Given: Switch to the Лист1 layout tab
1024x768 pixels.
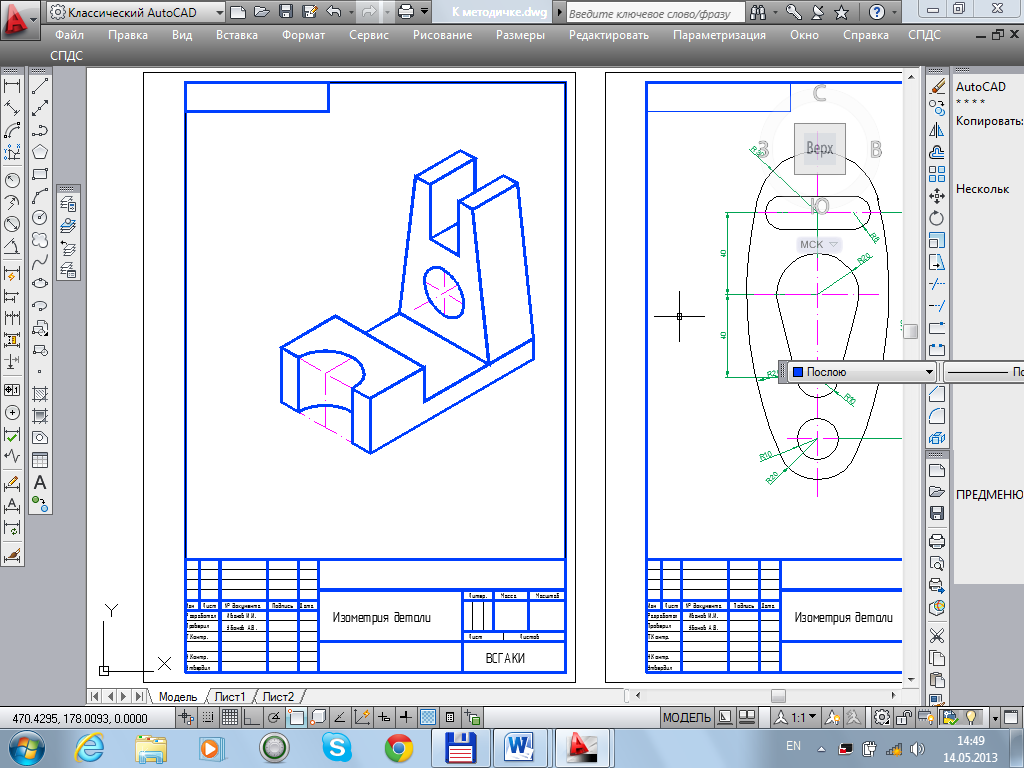Looking at the screenshot, I should click(x=229, y=696).
